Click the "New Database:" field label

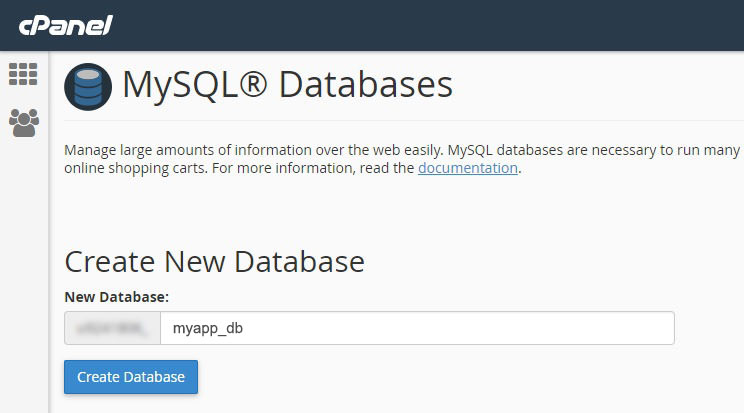117,297
